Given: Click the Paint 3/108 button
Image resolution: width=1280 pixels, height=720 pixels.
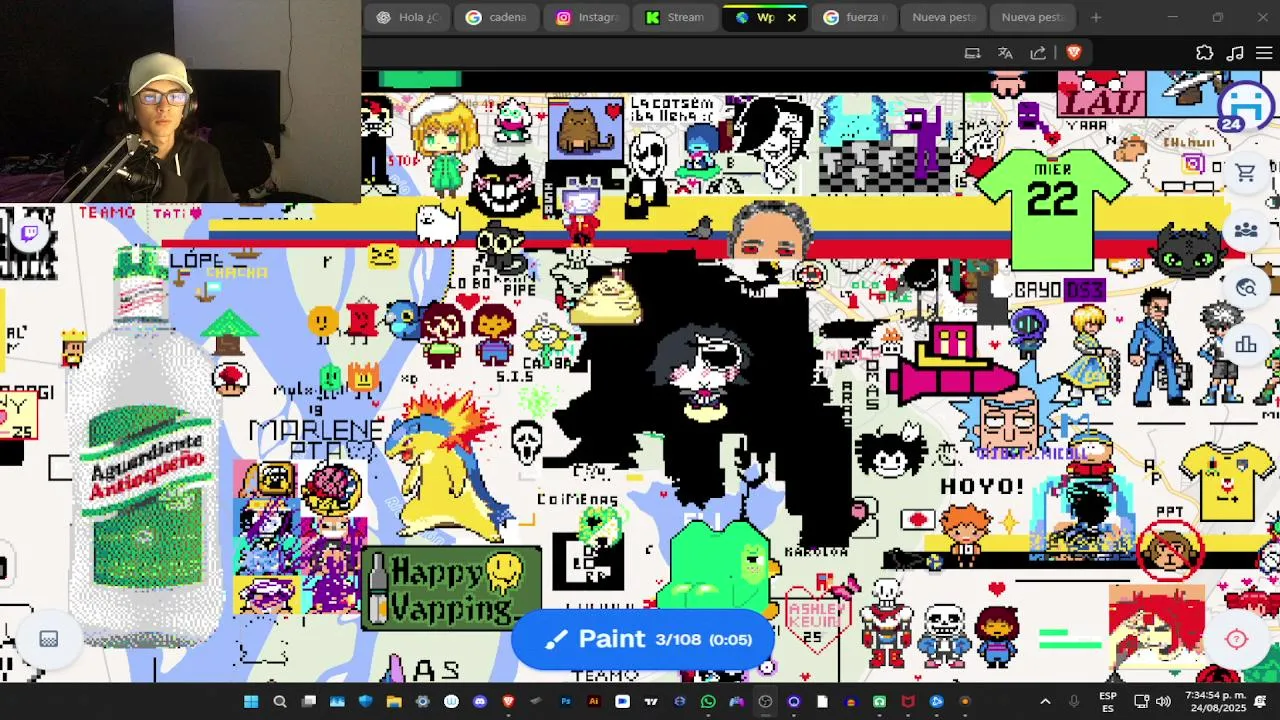Looking at the screenshot, I should [645, 639].
